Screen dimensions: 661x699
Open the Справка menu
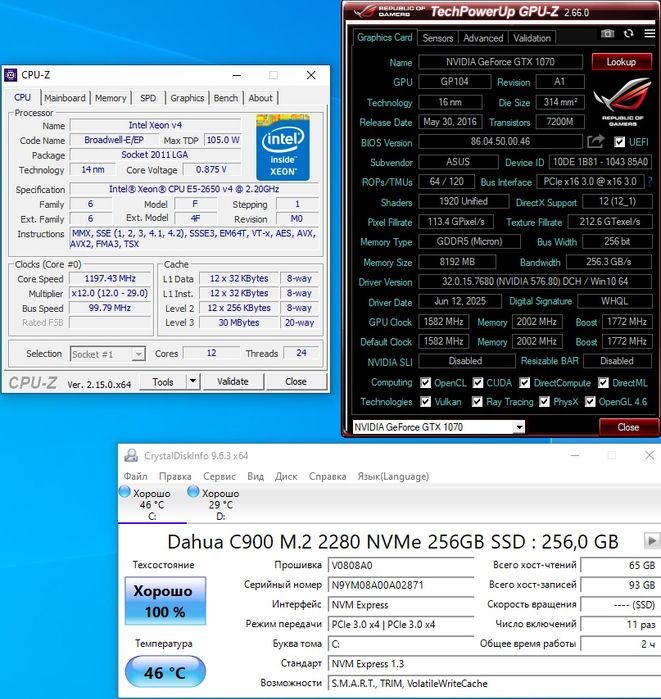click(328, 476)
